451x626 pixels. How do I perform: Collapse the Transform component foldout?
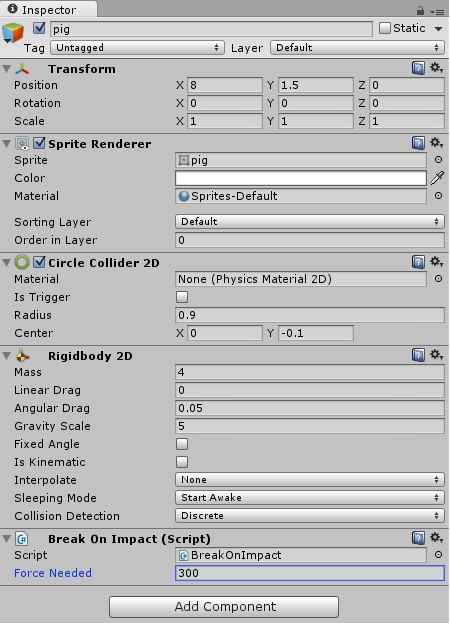coord(6,69)
